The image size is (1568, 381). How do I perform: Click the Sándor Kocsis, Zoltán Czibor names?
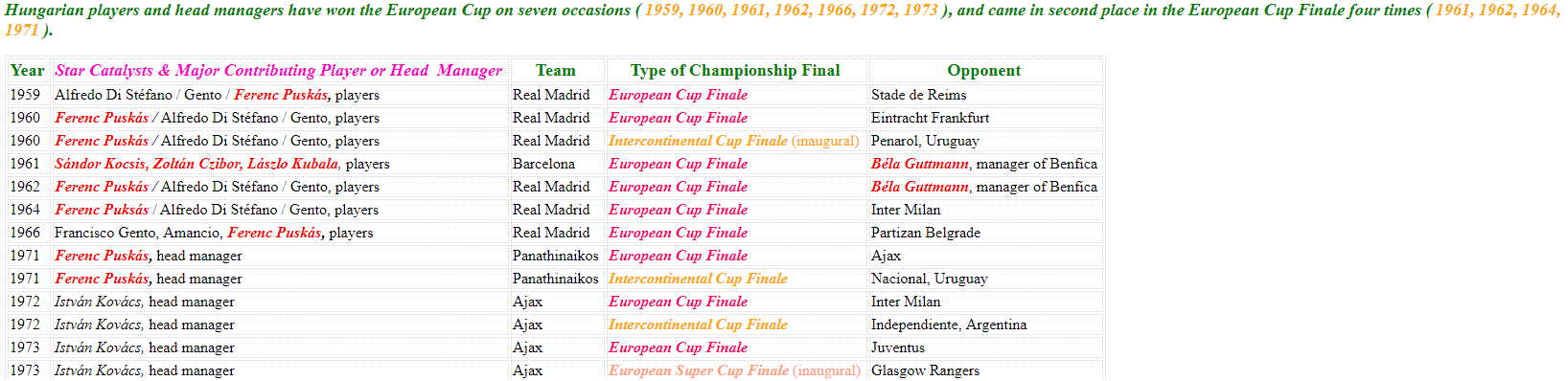(149, 164)
